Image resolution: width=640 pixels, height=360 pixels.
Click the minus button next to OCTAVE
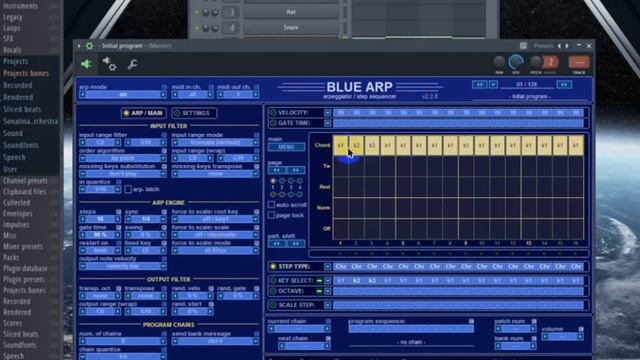tap(320, 291)
